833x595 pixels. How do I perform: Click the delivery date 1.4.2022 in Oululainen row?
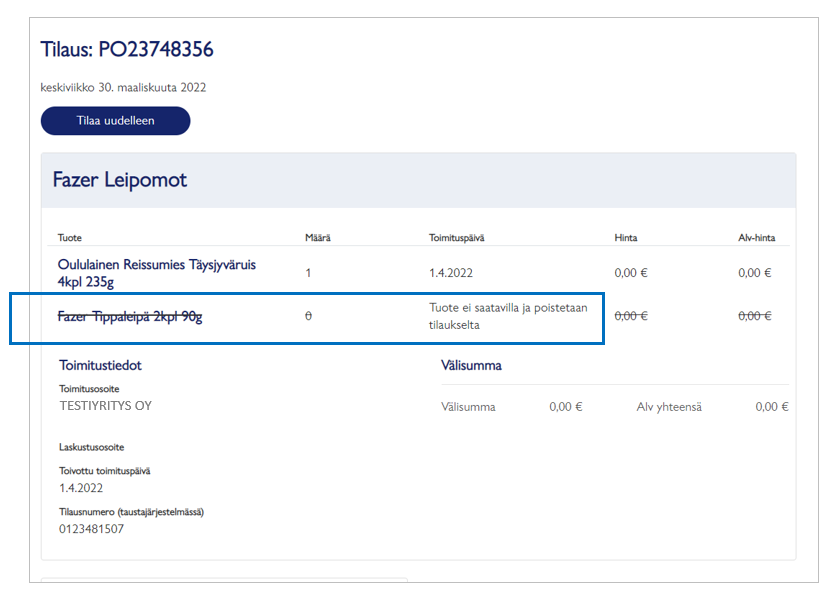[x=451, y=272]
